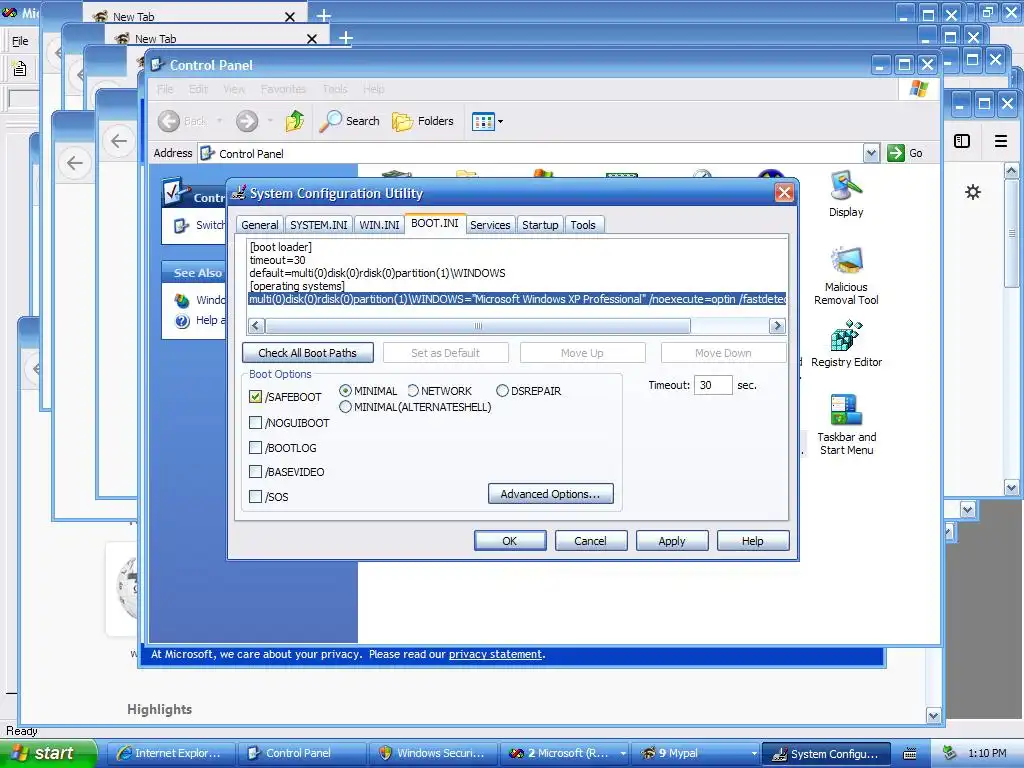Click the Views icon in Control Panel toolbar
This screenshot has height=768, width=1024.
[x=483, y=121]
